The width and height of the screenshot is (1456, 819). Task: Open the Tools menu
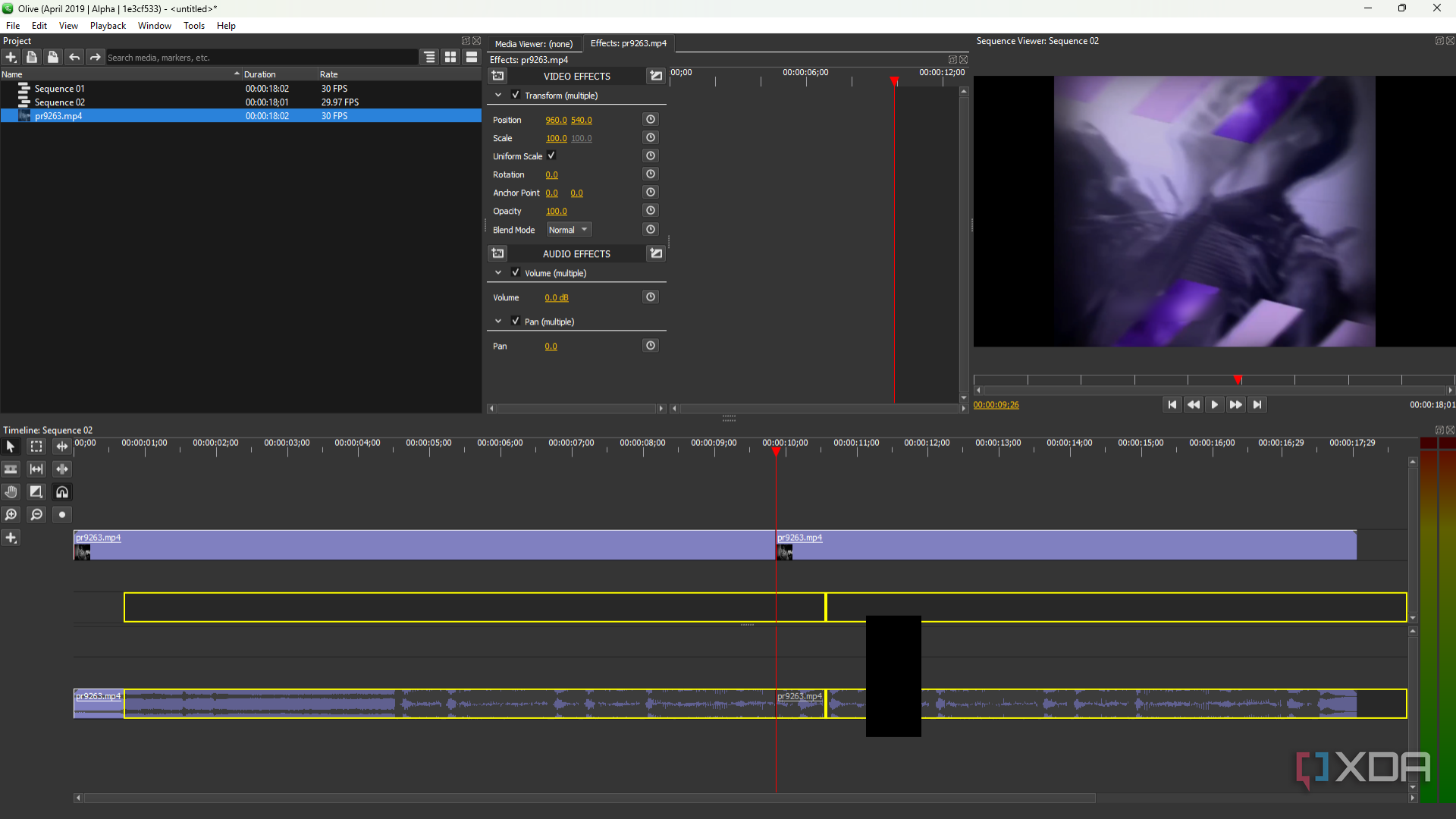tap(194, 26)
